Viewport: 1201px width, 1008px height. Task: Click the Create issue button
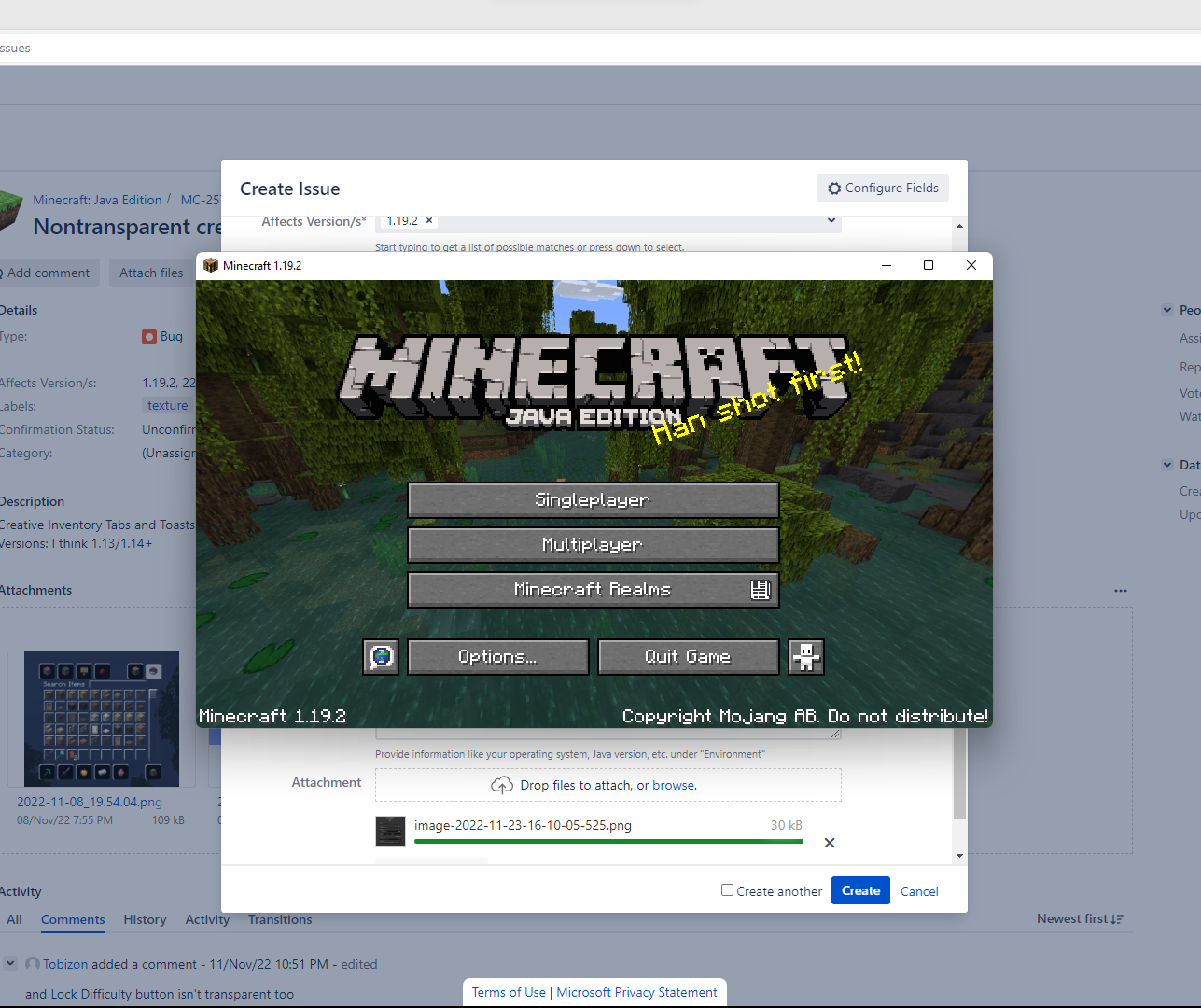click(x=860, y=891)
